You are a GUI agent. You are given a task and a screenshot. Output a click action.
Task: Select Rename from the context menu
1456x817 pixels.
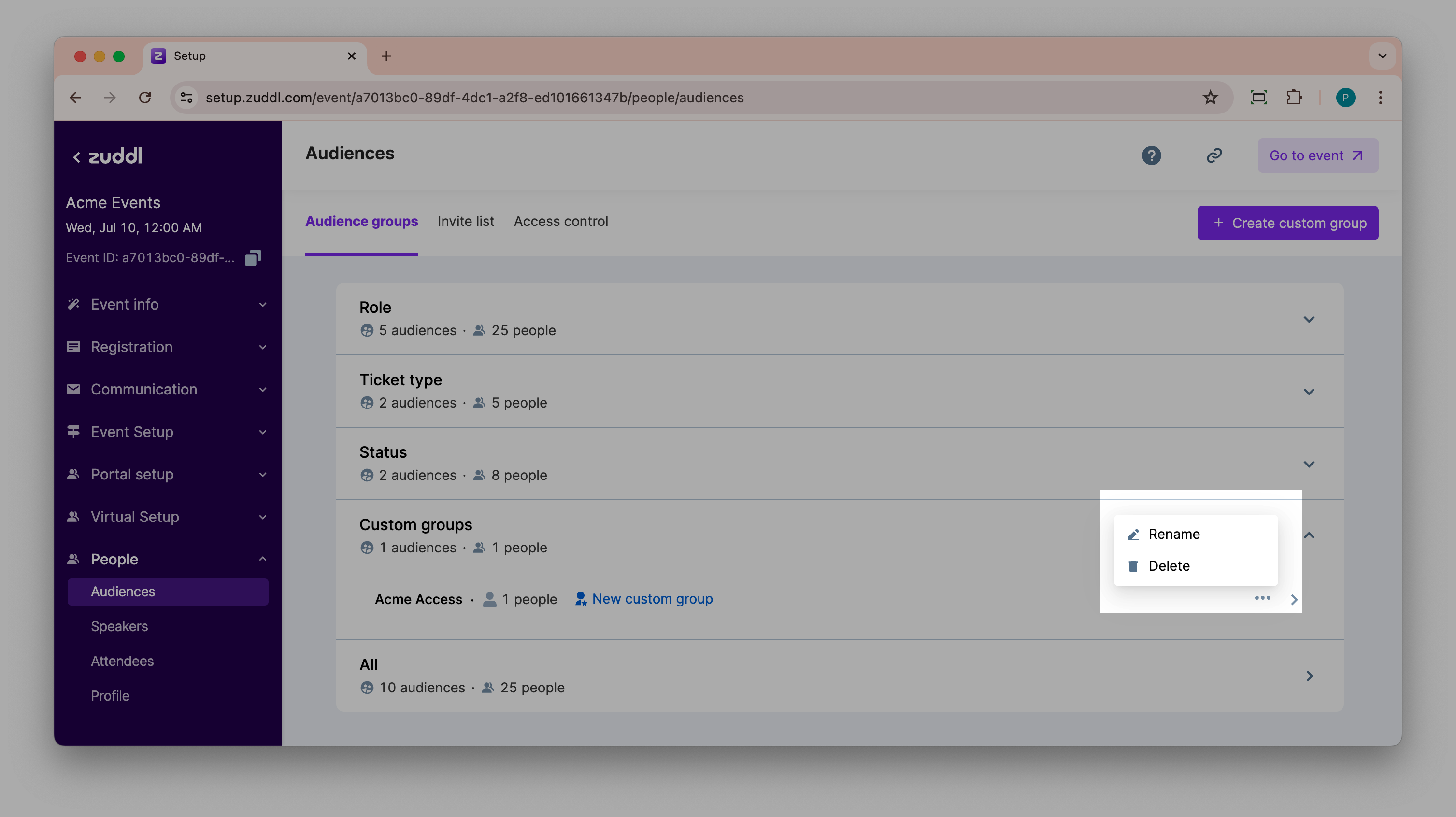[x=1173, y=534]
